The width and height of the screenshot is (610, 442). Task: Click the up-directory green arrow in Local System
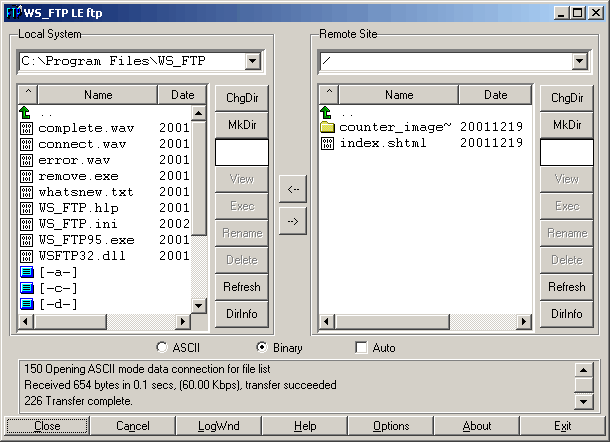tap(25, 113)
